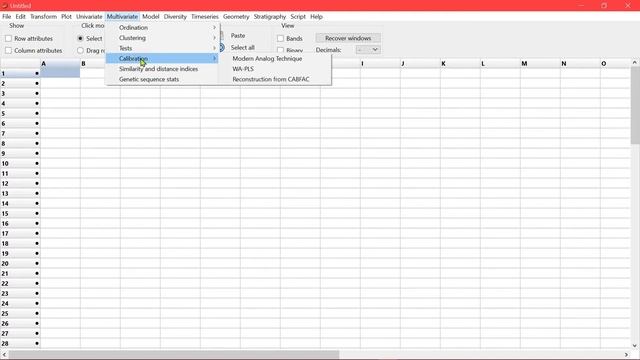
Task: Expand the Tests submenu
Action: point(162,48)
